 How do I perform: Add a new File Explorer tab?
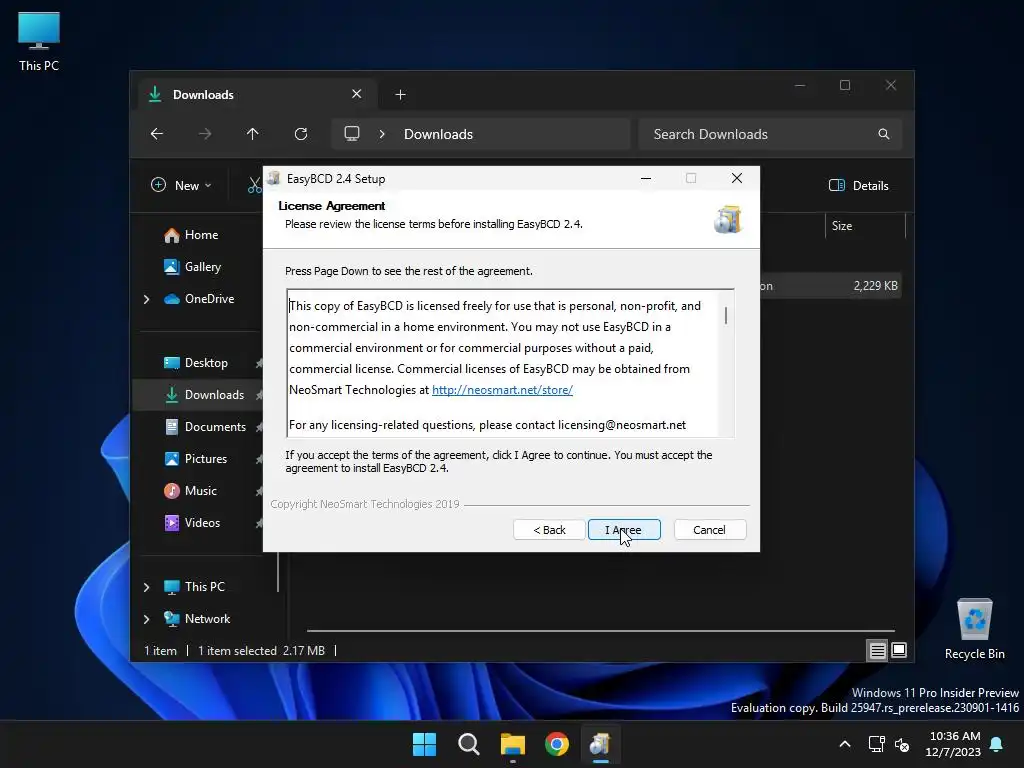pos(400,95)
